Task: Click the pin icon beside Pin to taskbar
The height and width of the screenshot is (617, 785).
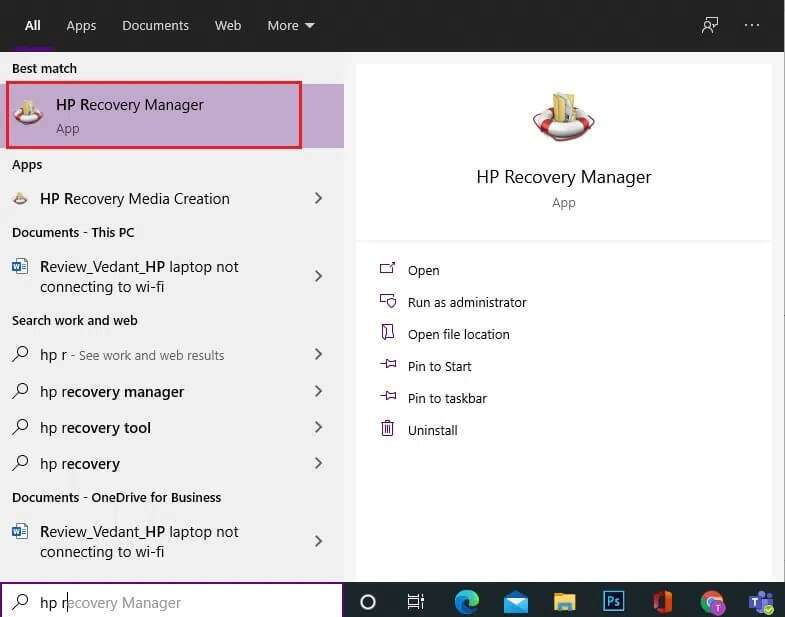Action: coord(388,396)
